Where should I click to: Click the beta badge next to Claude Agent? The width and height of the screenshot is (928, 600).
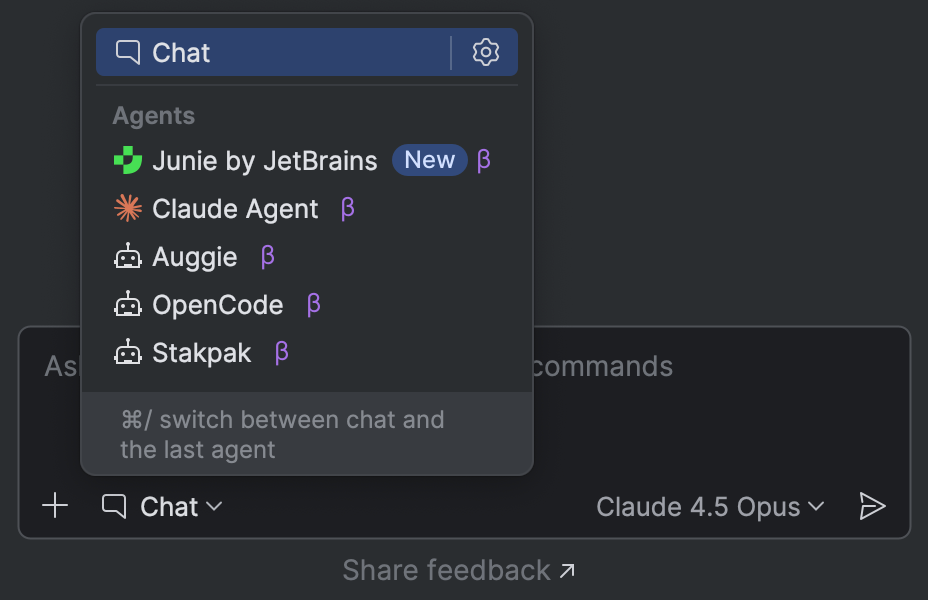tap(345, 209)
